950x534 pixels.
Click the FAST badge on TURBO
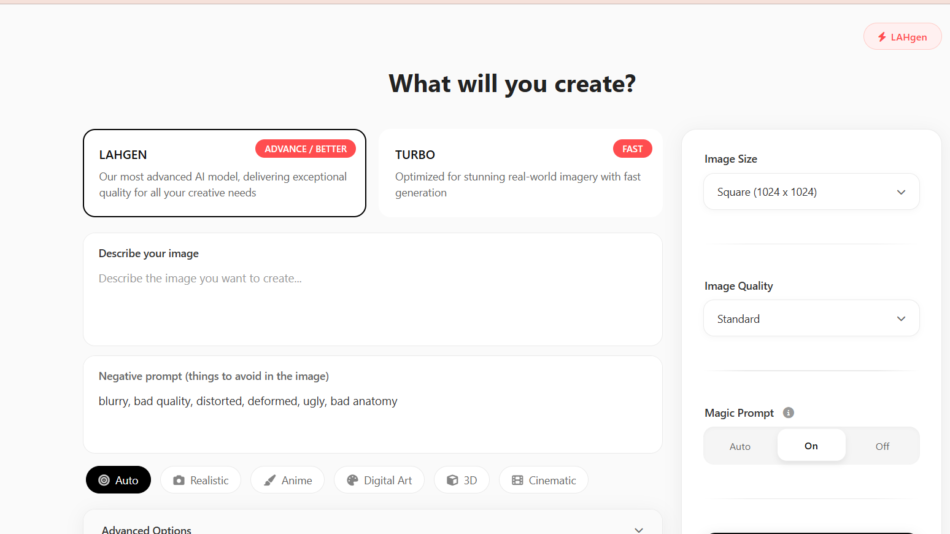(632, 149)
